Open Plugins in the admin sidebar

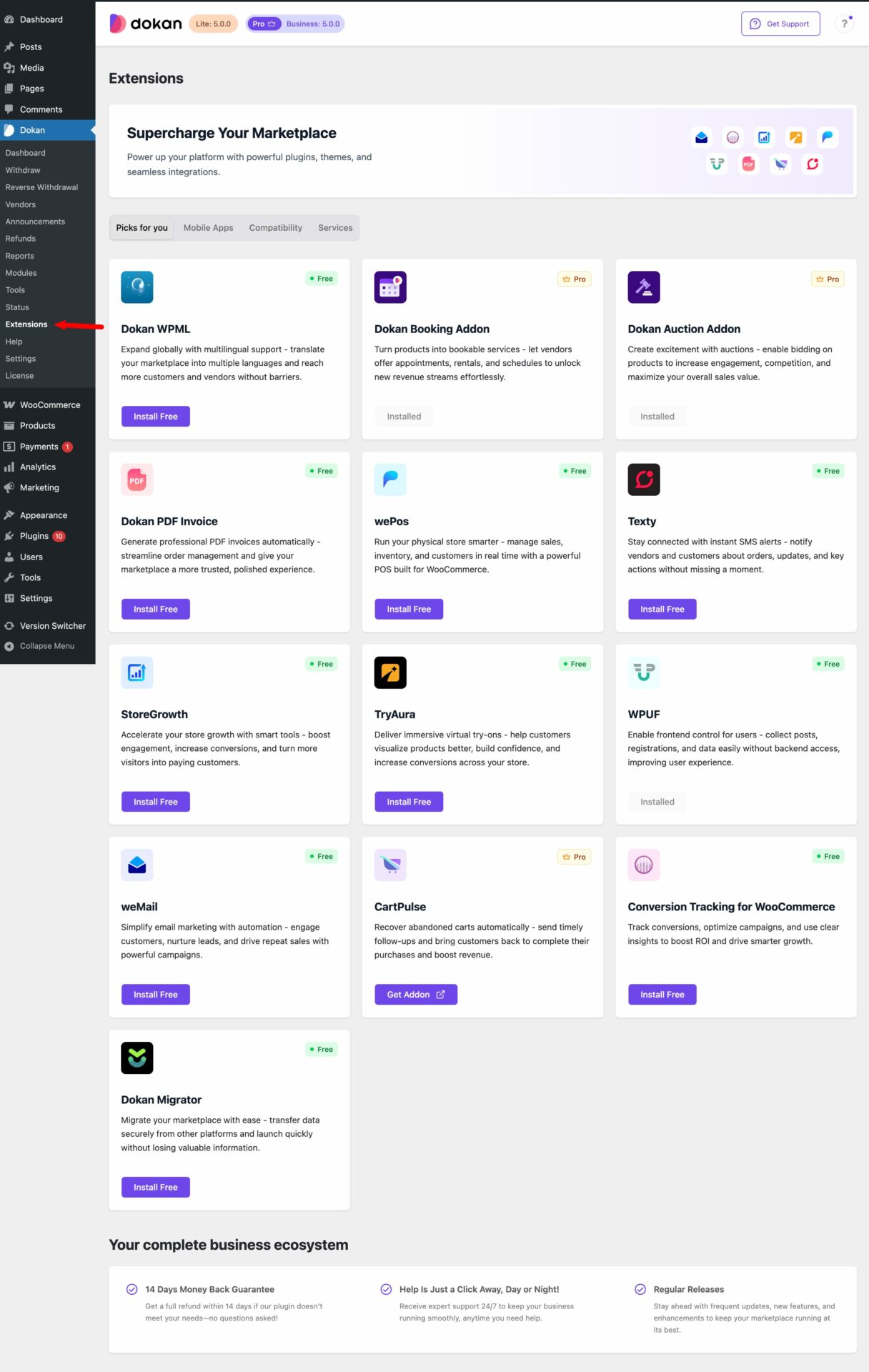pos(47,536)
